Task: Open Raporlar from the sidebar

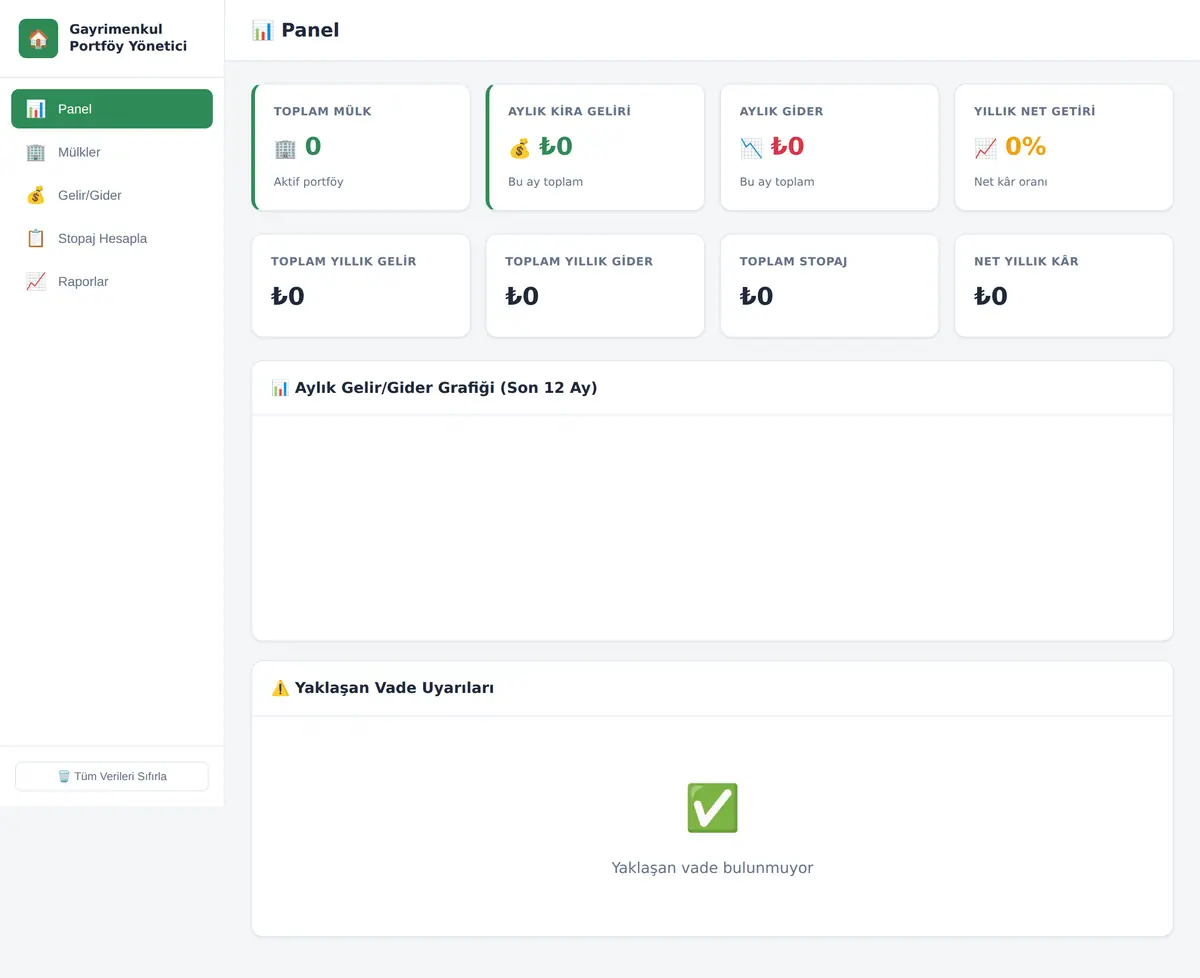Action: tap(112, 281)
